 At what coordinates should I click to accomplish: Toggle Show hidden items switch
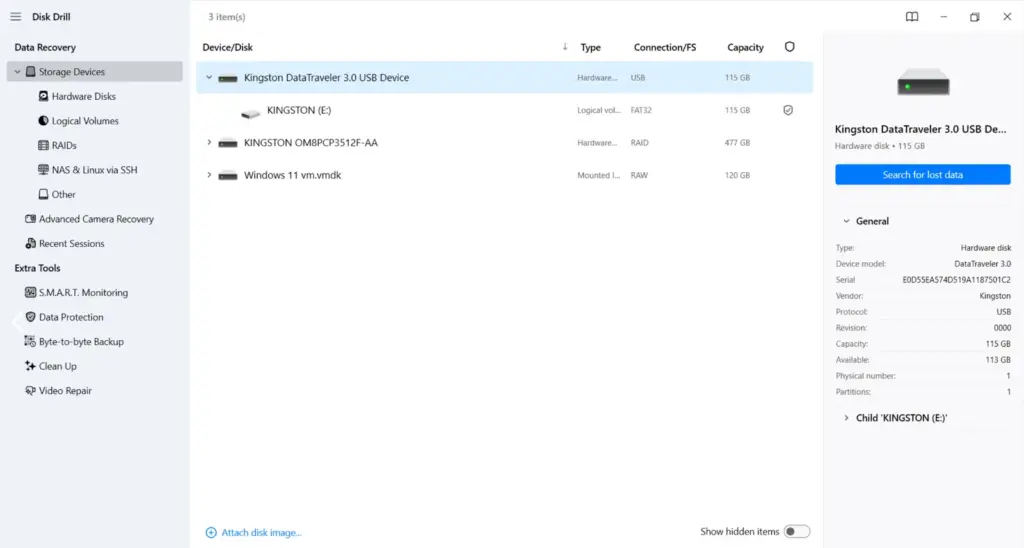(797, 532)
